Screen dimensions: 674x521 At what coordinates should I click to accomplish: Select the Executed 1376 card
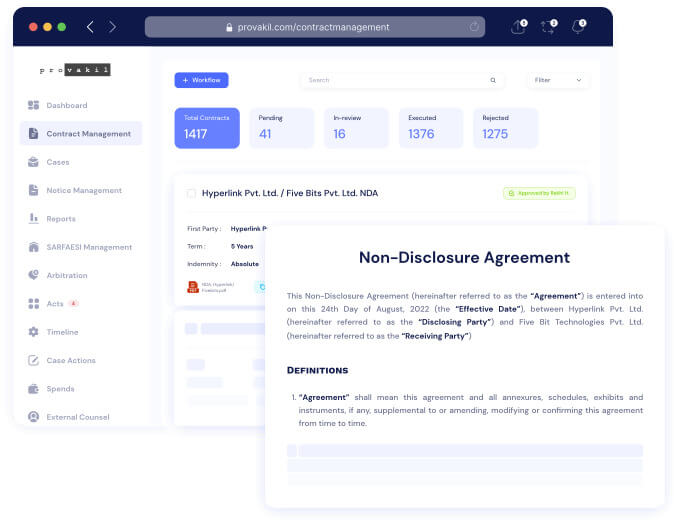(x=431, y=128)
